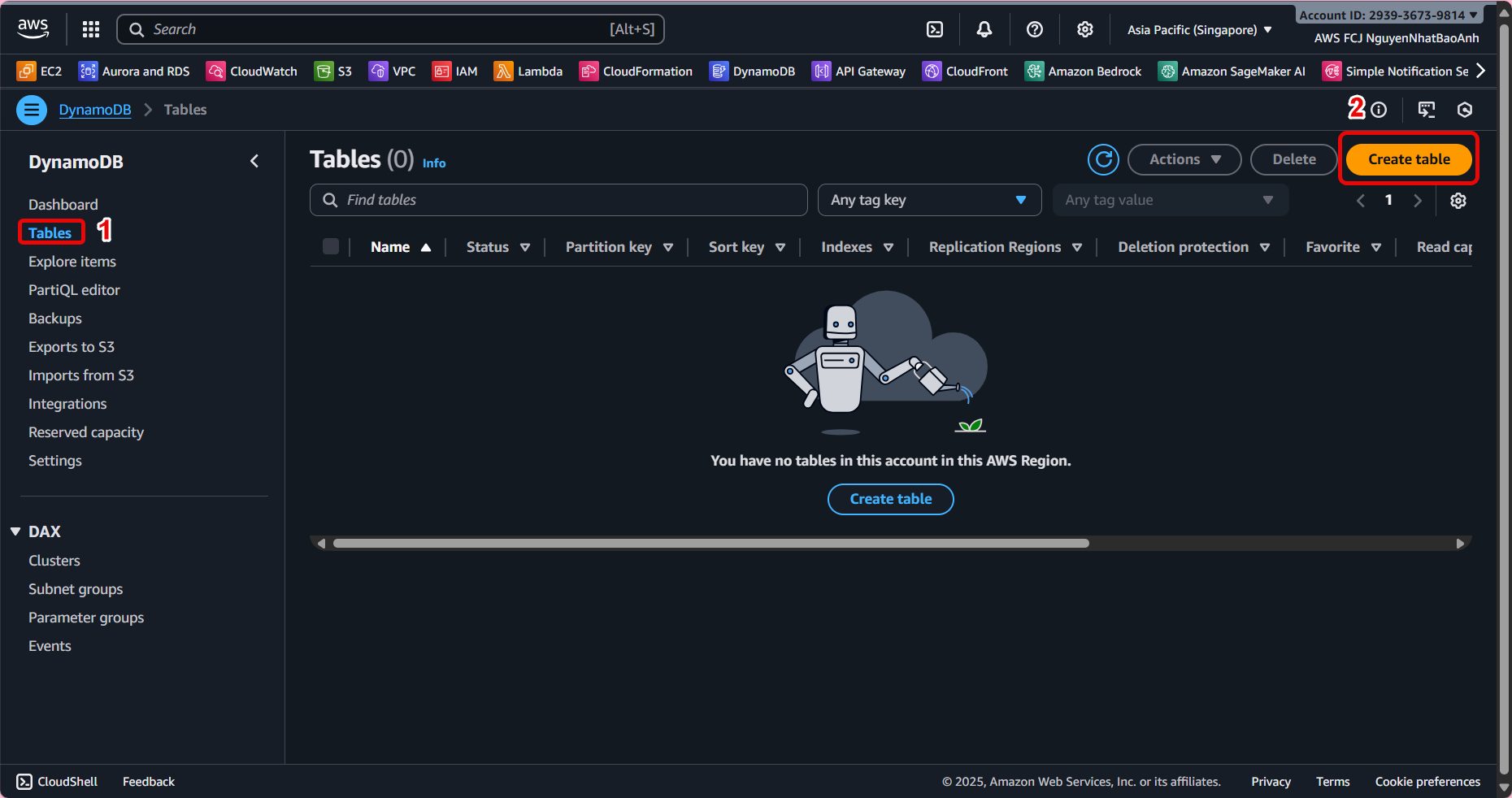Refresh the tables list
The height and width of the screenshot is (798, 1512).
pos(1103,159)
